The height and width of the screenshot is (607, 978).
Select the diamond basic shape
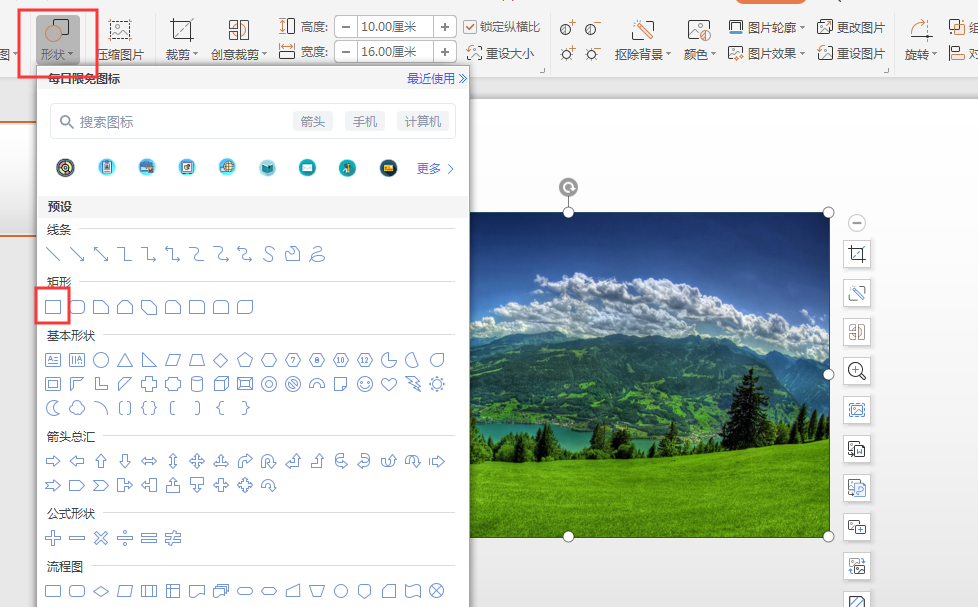click(221, 360)
